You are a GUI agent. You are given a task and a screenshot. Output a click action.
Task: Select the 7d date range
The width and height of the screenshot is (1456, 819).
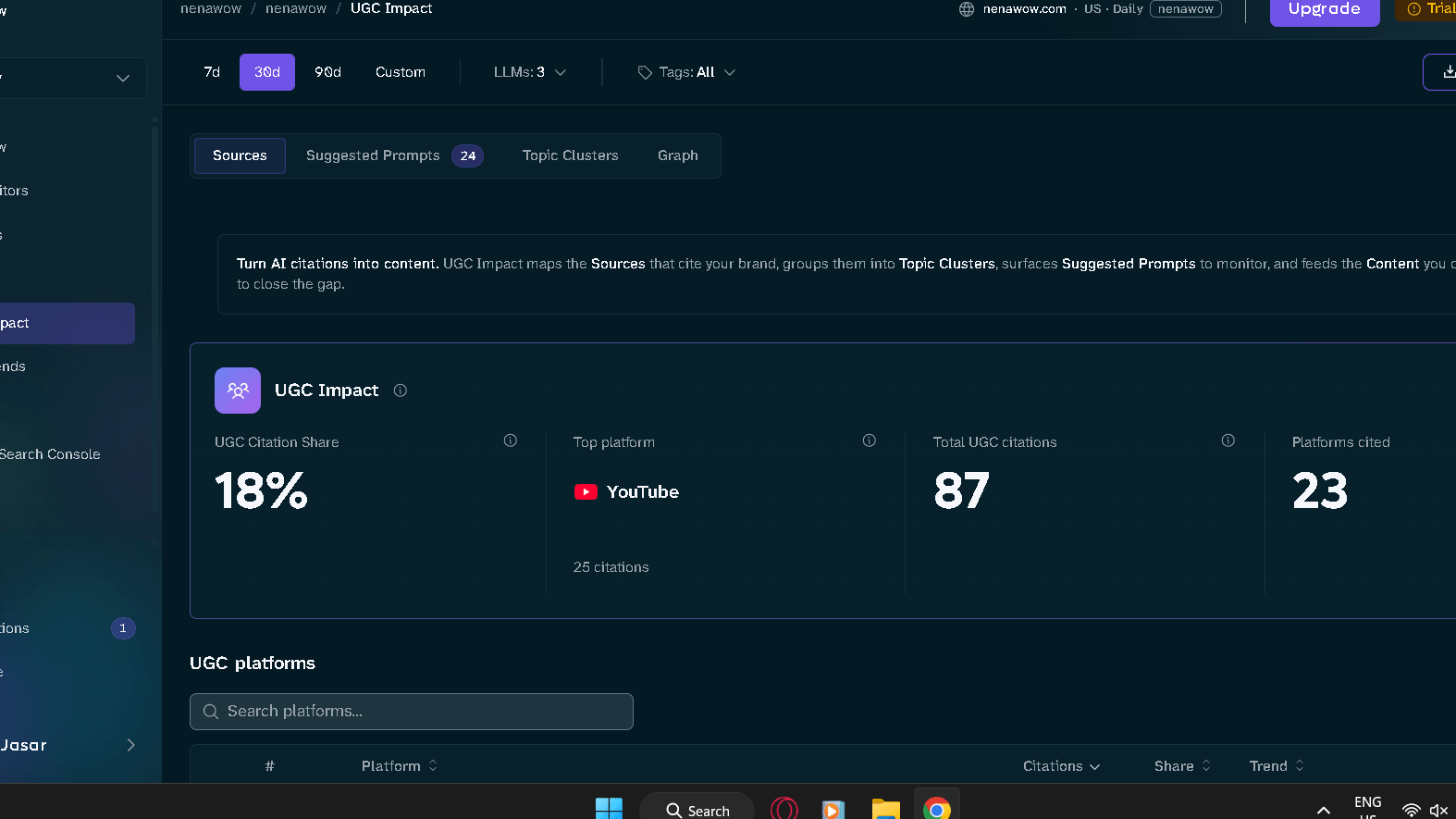[212, 72]
